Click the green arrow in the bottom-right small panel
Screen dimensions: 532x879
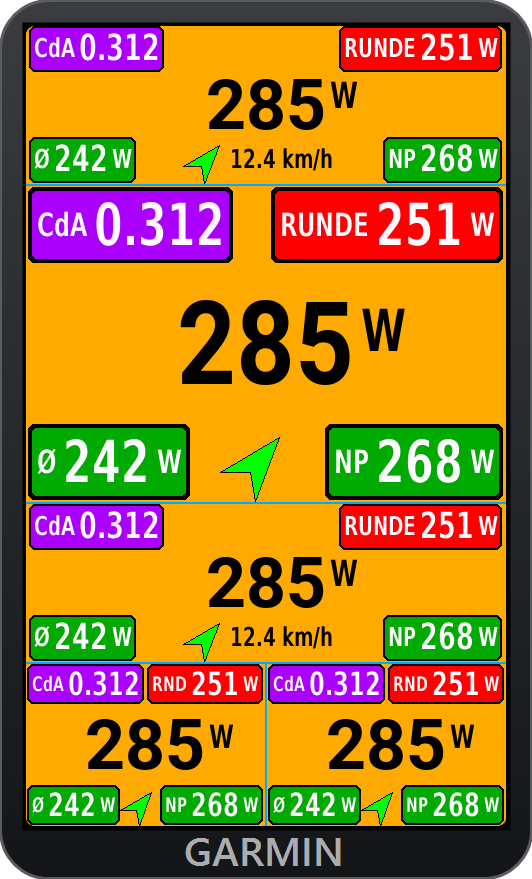[x=377, y=807]
